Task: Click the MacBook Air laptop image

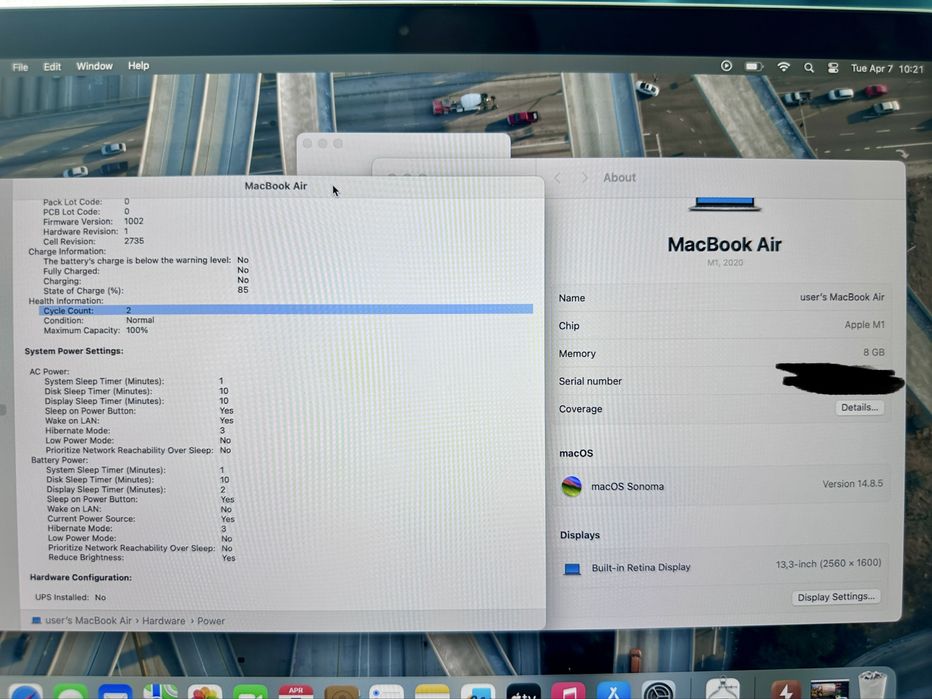Action: 725,204
